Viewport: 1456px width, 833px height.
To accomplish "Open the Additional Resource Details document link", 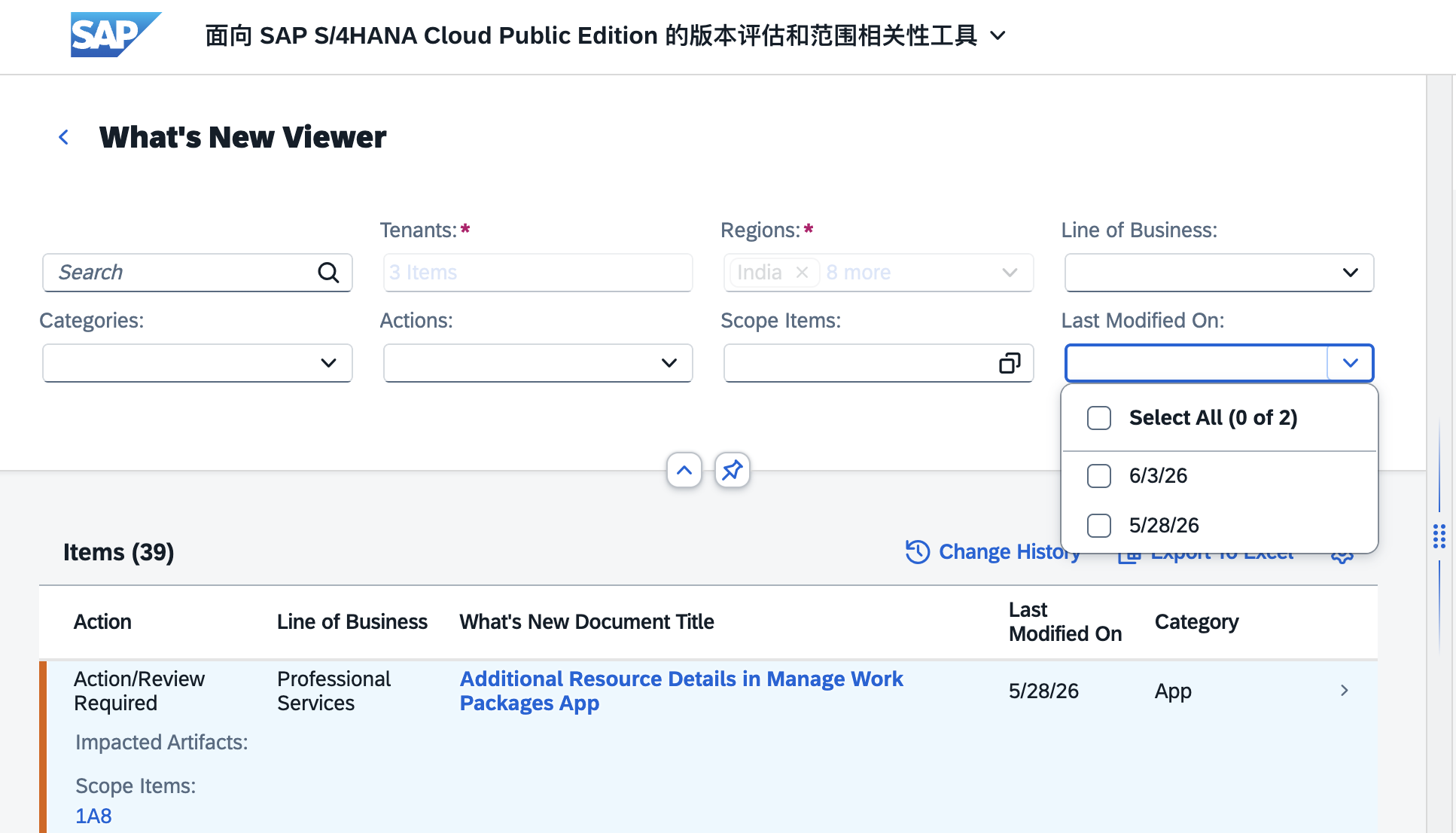I will pos(681,691).
